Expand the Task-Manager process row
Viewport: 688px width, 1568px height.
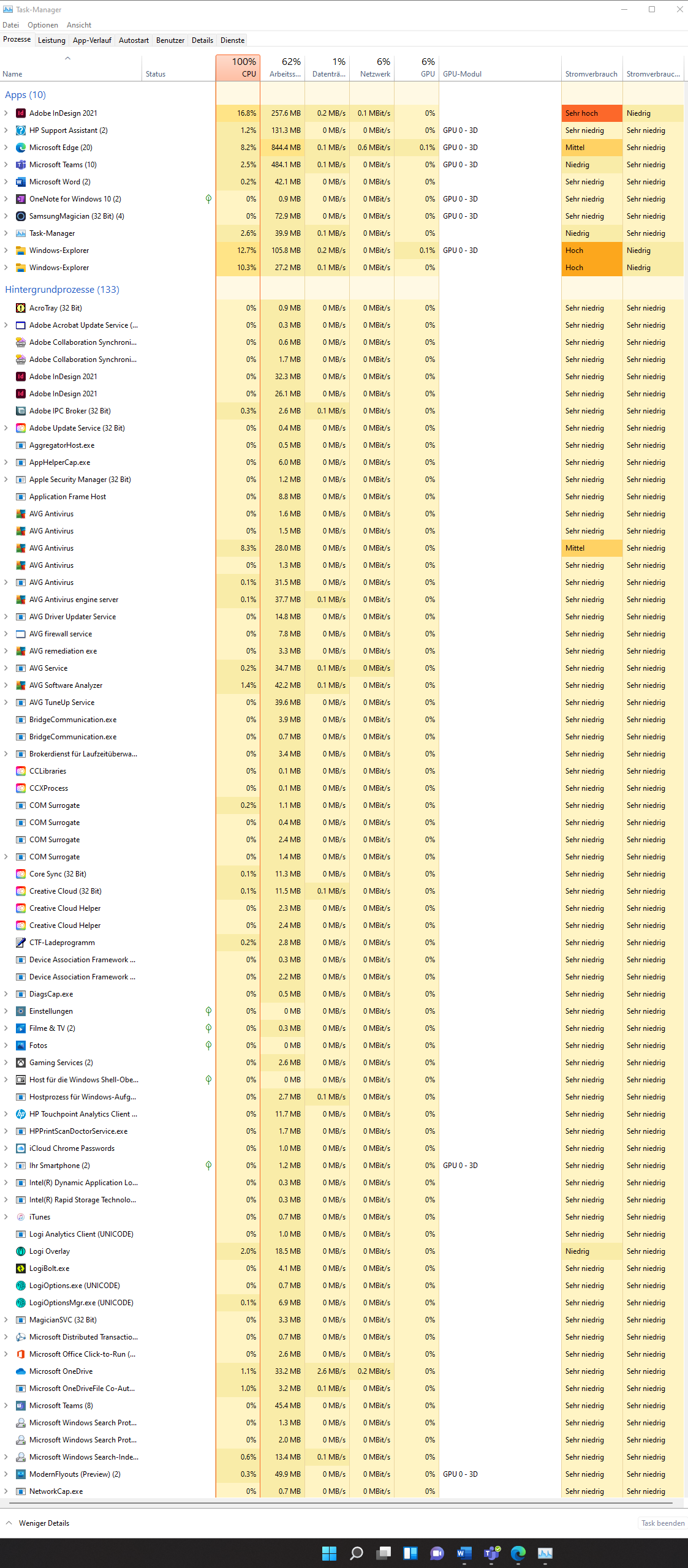(x=6, y=233)
